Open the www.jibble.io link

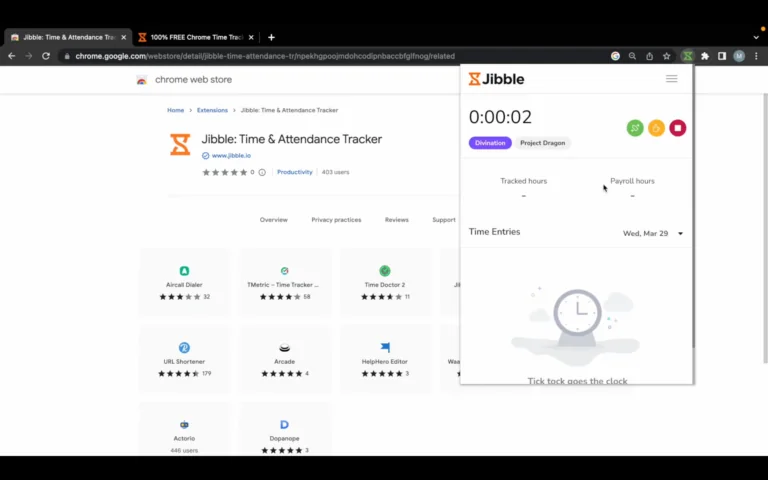(x=231, y=156)
